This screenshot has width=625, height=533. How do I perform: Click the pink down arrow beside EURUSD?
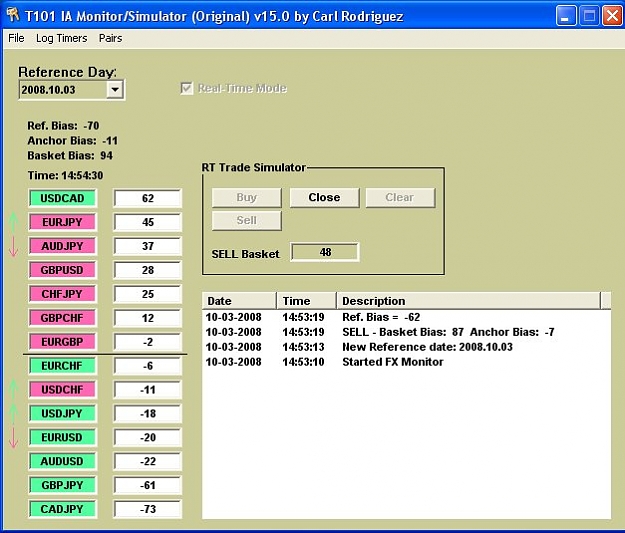point(14,438)
